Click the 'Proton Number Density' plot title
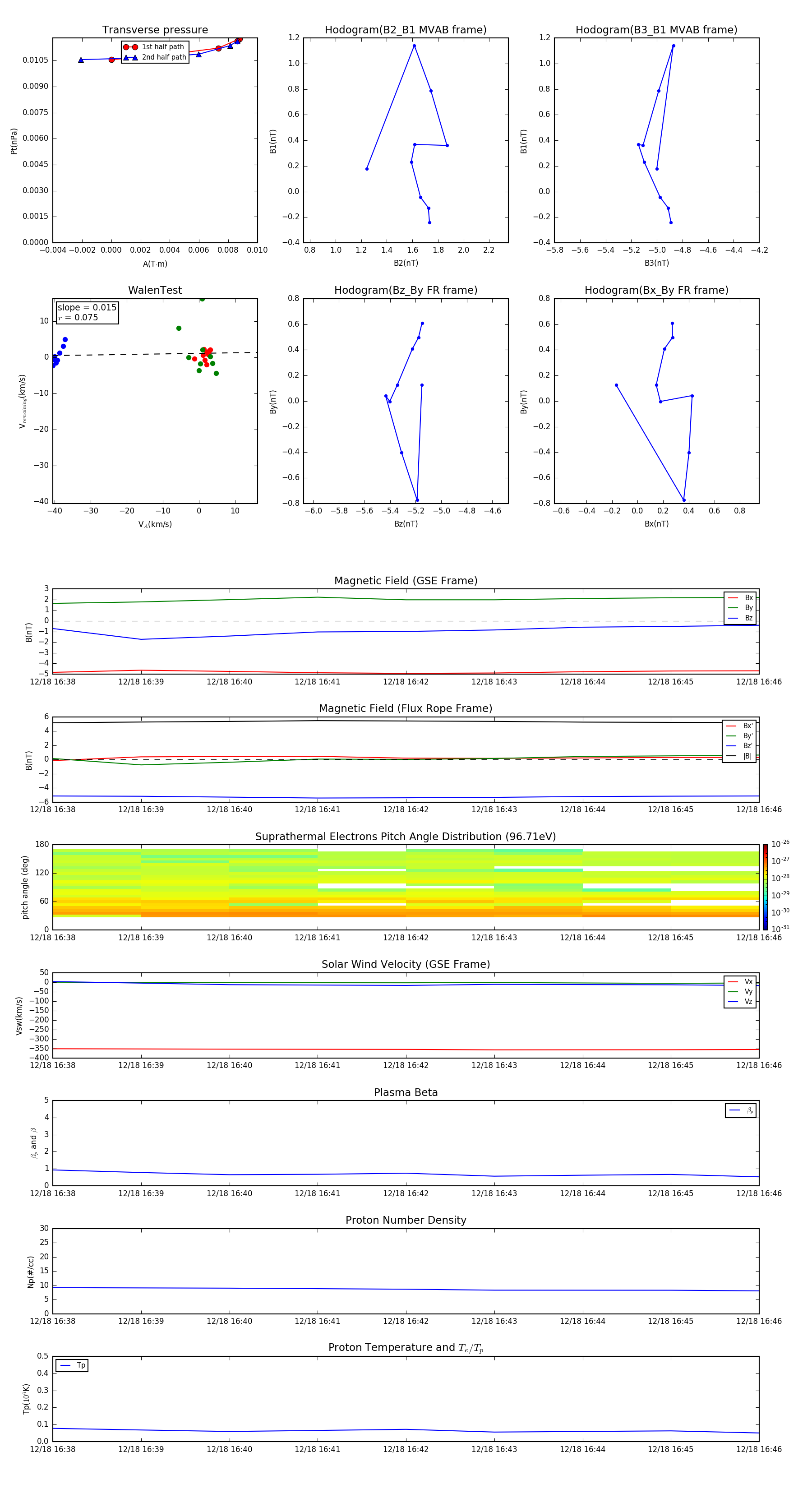This screenshot has width=812, height=1489. point(405,1220)
